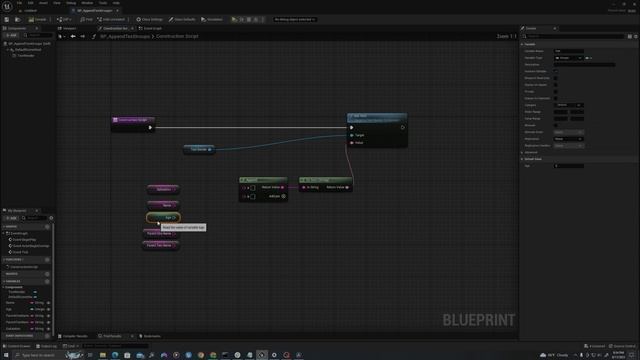Viewport: 640px width, 360px height.
Task: Select the Event Tick graph entry
Action: 20,252
